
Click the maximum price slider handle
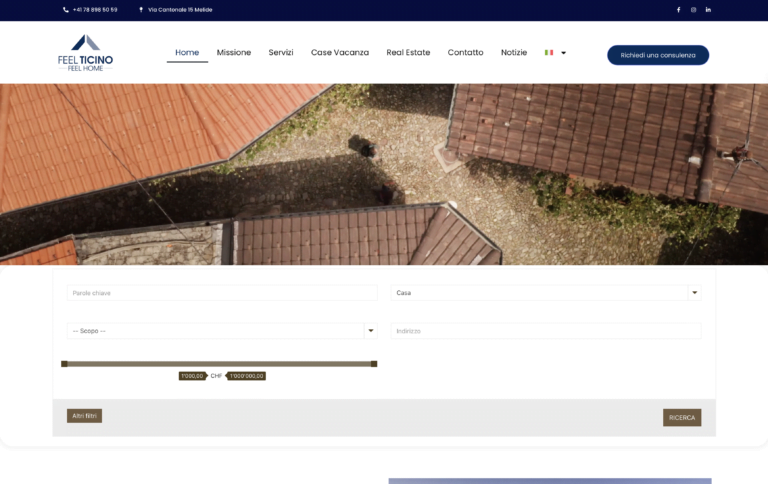(374, 363)
